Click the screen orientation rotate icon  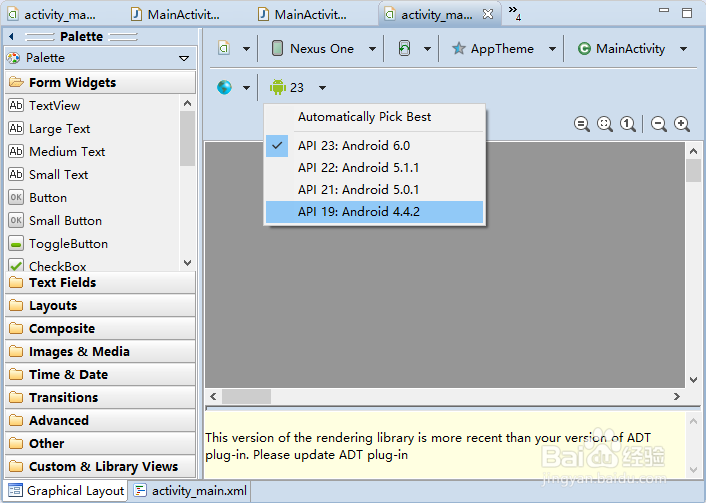point(404,48)
